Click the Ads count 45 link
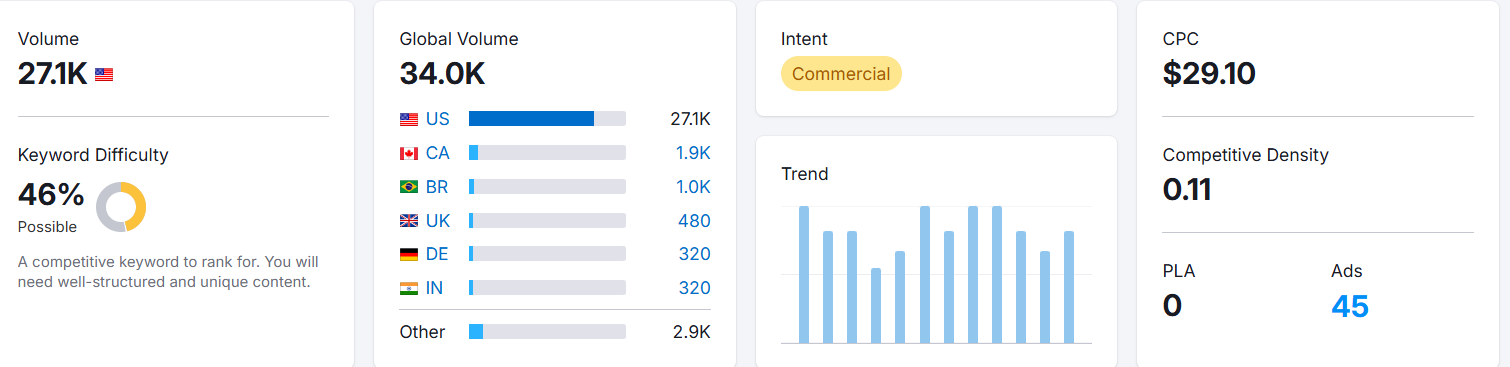This screenshot has width=1510, height=367. (x=1350, y=305)
